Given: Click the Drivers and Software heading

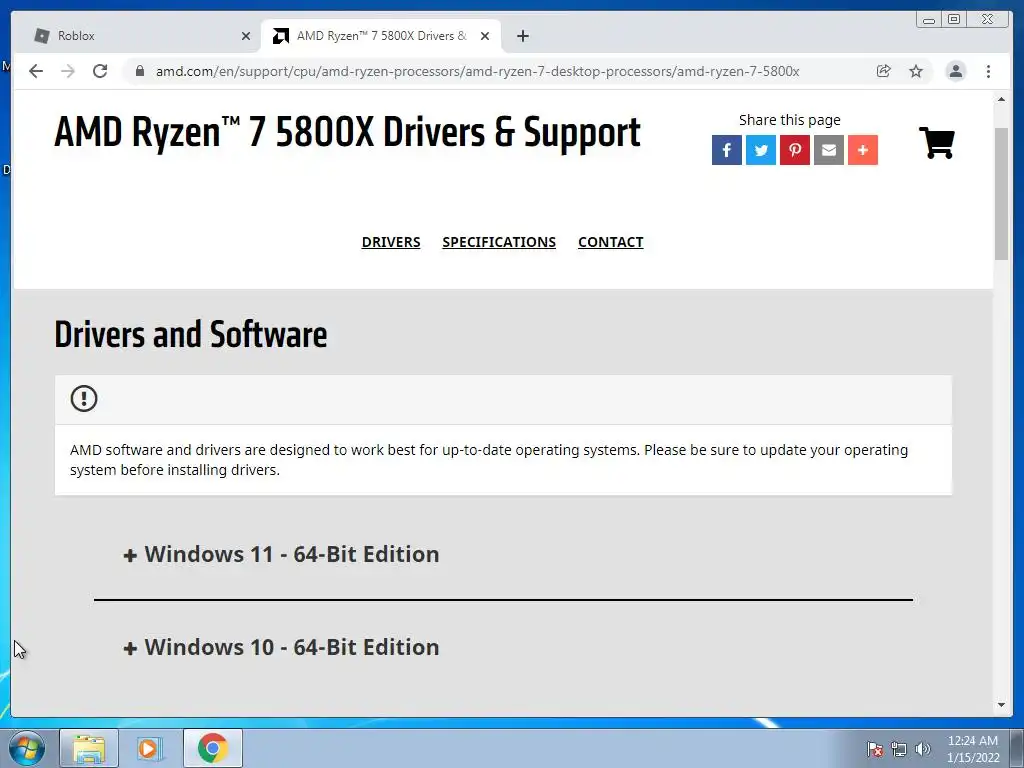Looking at the screenshot, I should pyautogui.click(x=191, y=334).
